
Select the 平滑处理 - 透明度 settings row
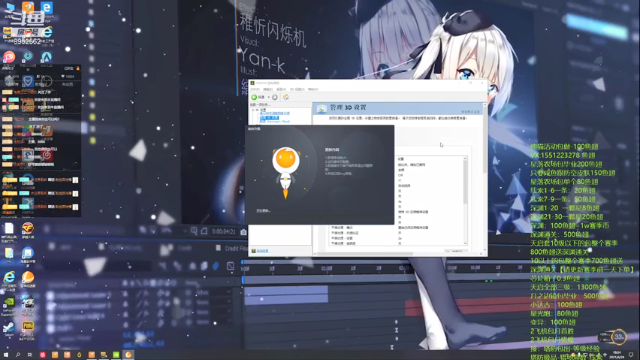click(397, 243)
